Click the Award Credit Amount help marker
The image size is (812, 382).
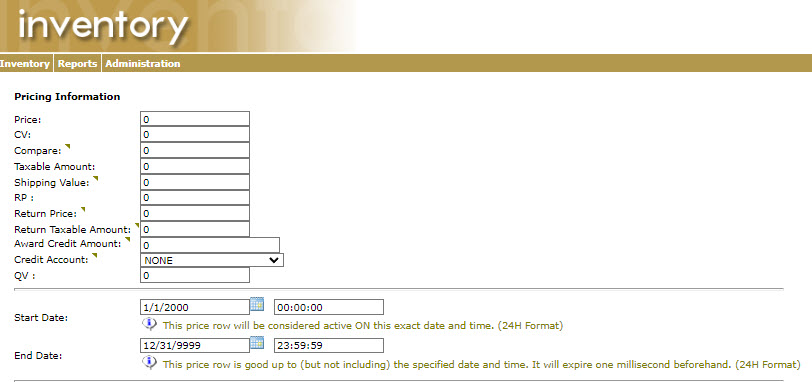coord(127,240)
